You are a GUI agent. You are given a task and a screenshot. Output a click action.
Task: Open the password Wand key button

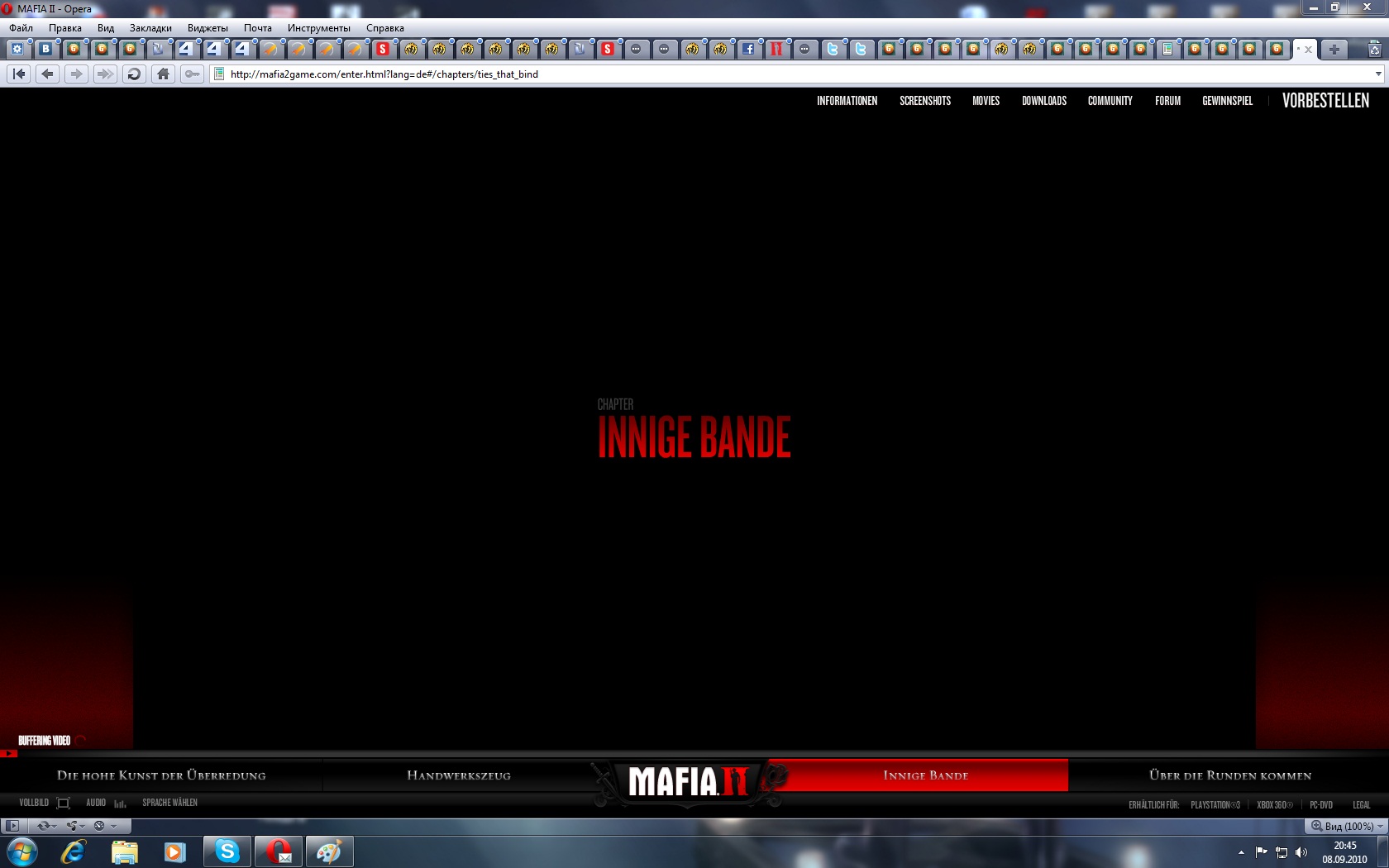click(x=192, y=74)
